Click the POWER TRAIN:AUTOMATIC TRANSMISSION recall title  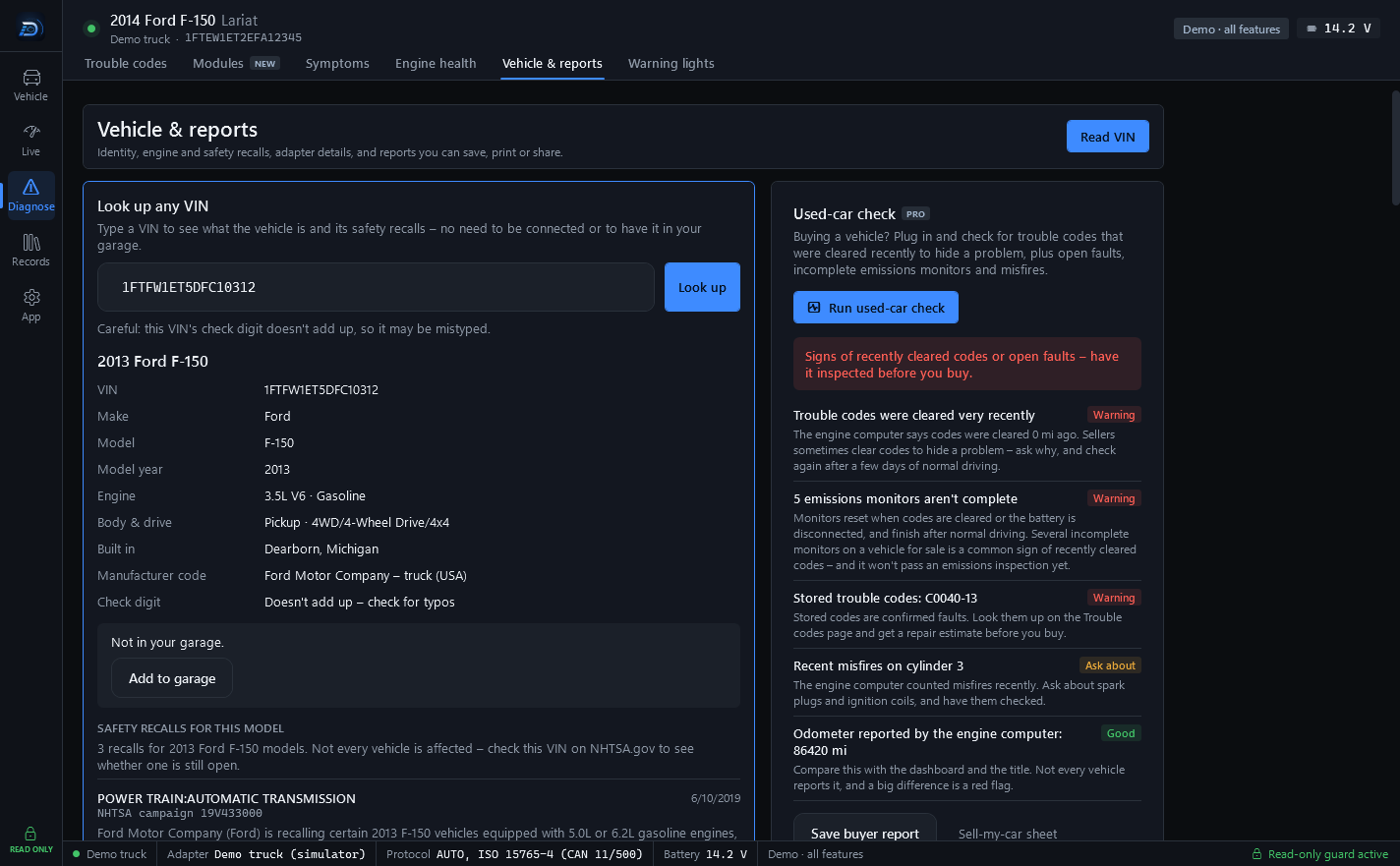[226, 798]
